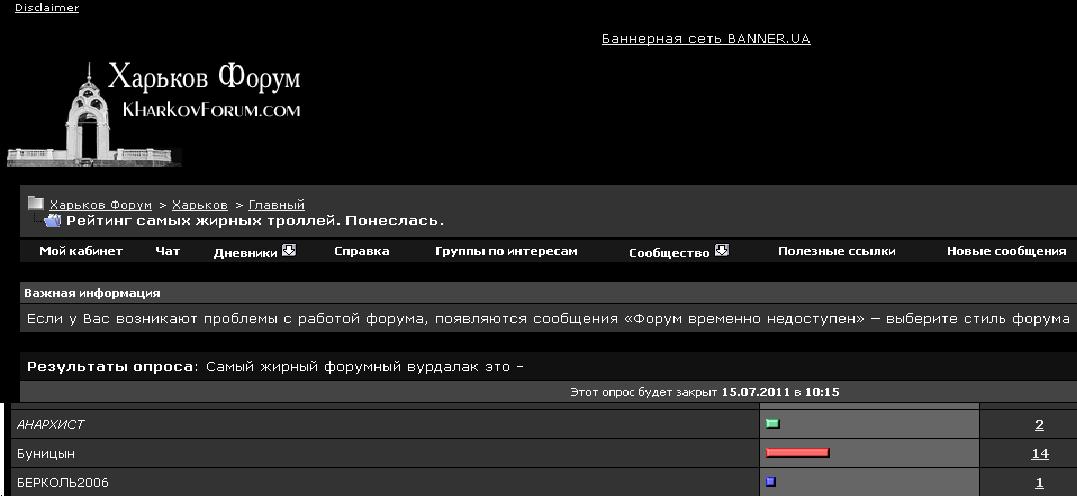Go to Харьков Форум breadcrumb link

[x=100, y=205]
